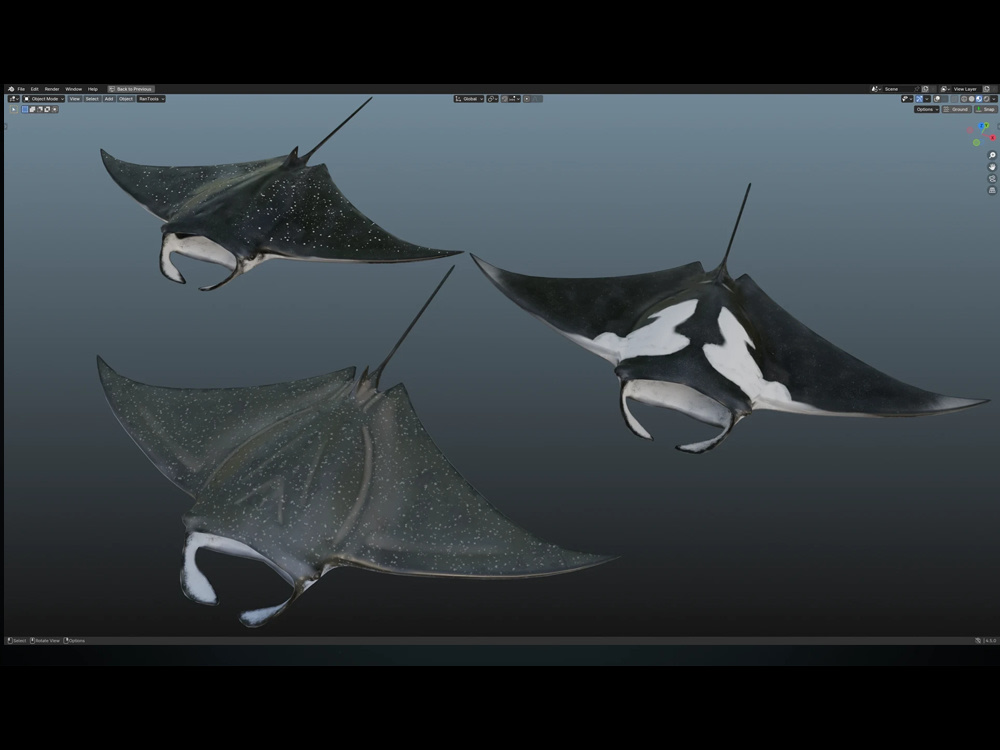Image resolution: width=1000 pixels, height=750 pixels.
Task: Open the viewport Object menu
Action: click(126, 99)
